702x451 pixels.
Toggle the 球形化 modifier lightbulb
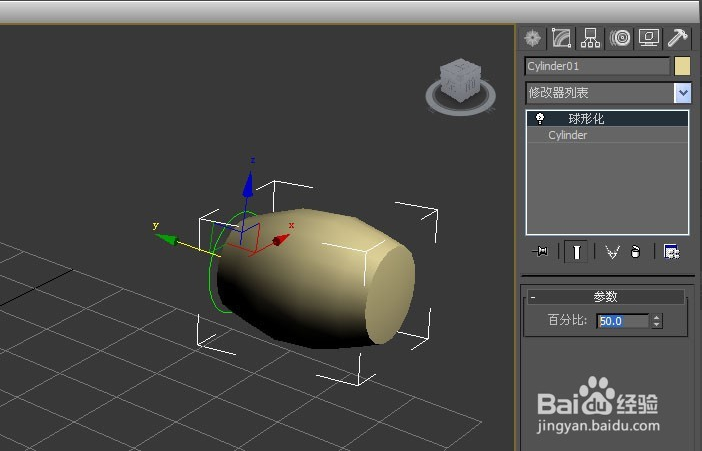click(x=540, y=118)
